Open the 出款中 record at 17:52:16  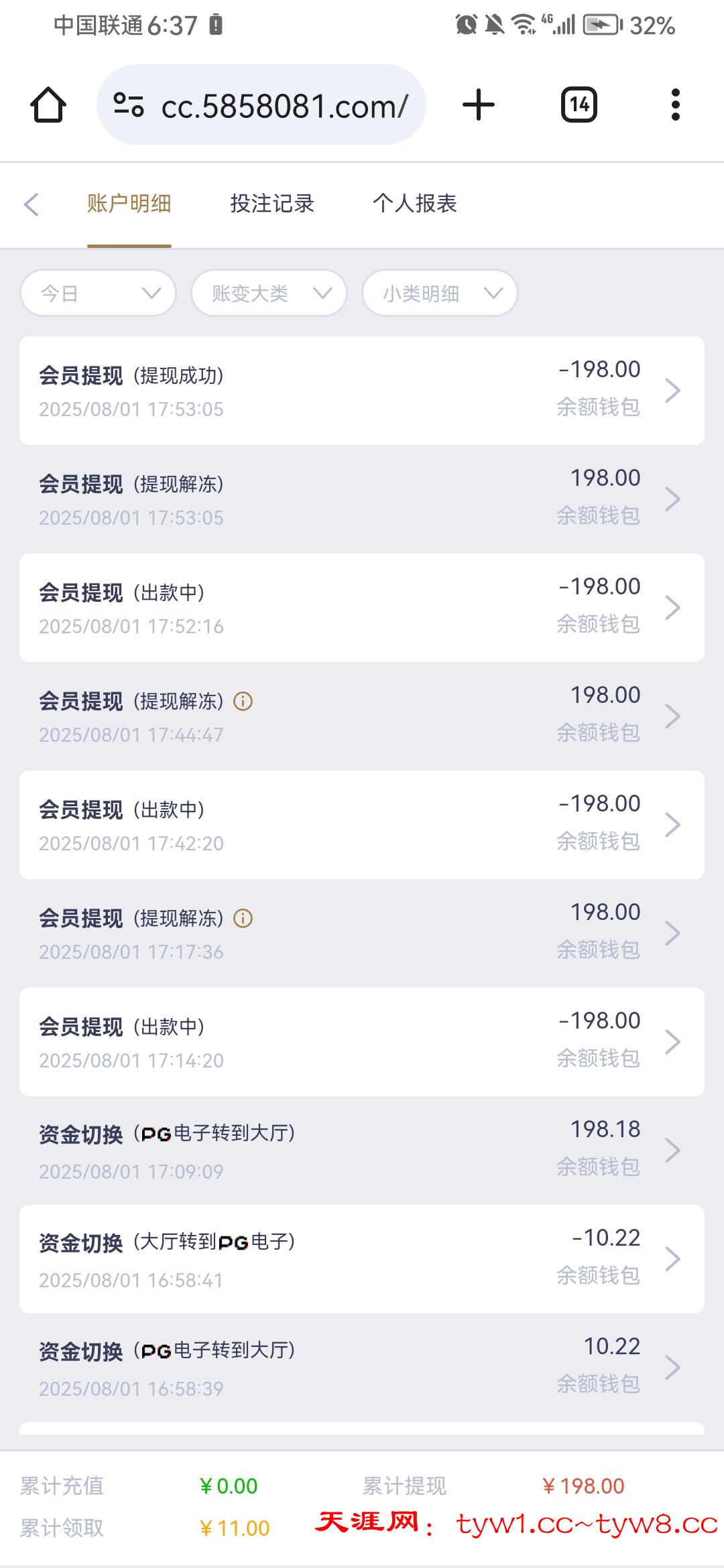tap(362, 608)
